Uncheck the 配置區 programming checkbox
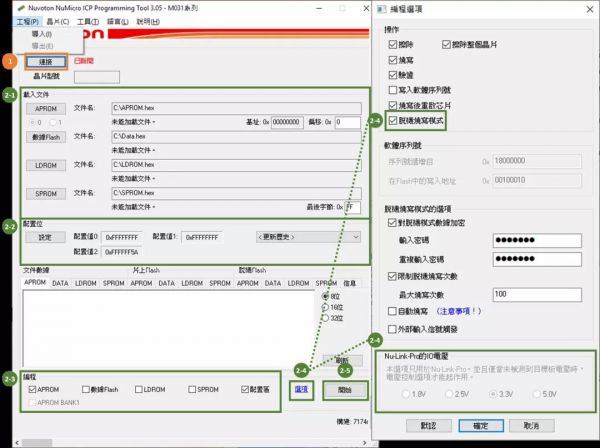 247,389
